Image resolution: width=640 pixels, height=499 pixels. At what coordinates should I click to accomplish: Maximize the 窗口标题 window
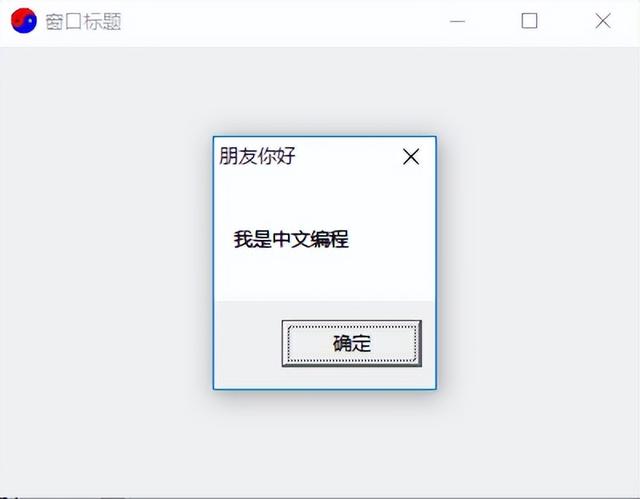529,21
